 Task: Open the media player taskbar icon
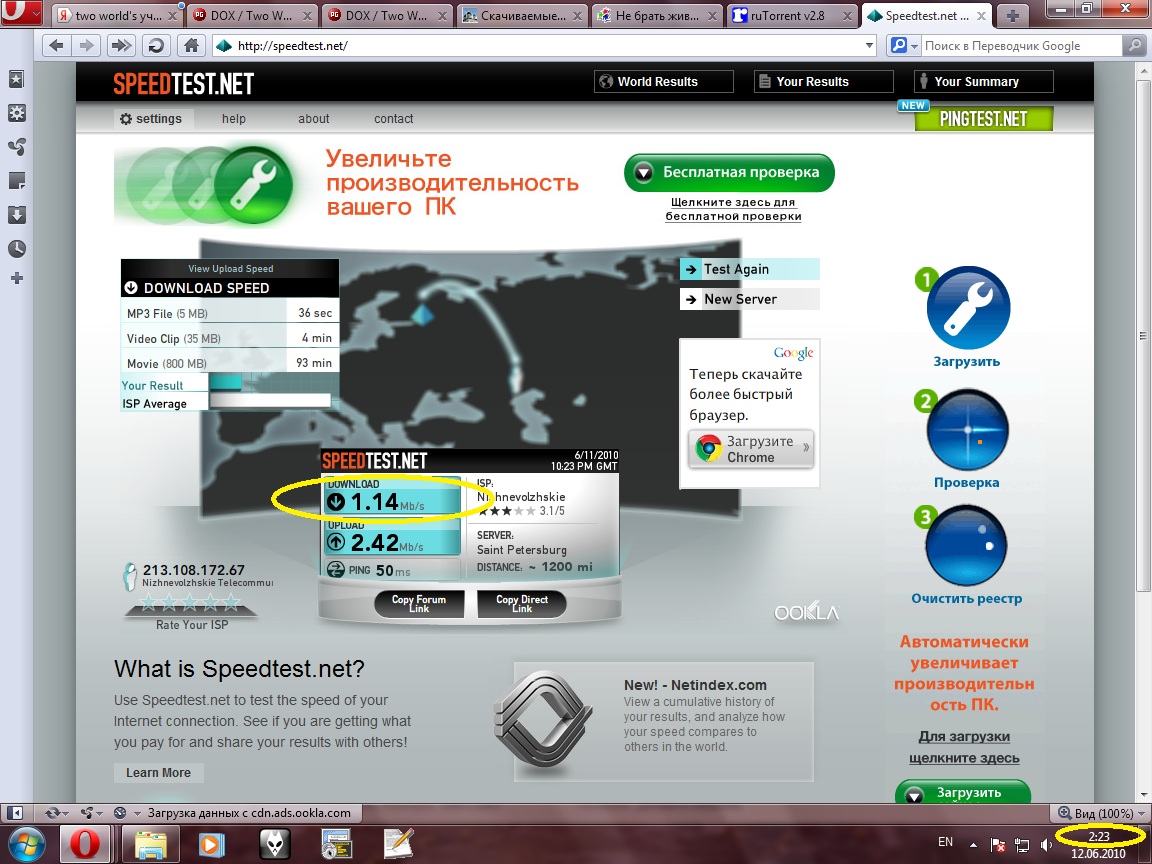point(212,844)
